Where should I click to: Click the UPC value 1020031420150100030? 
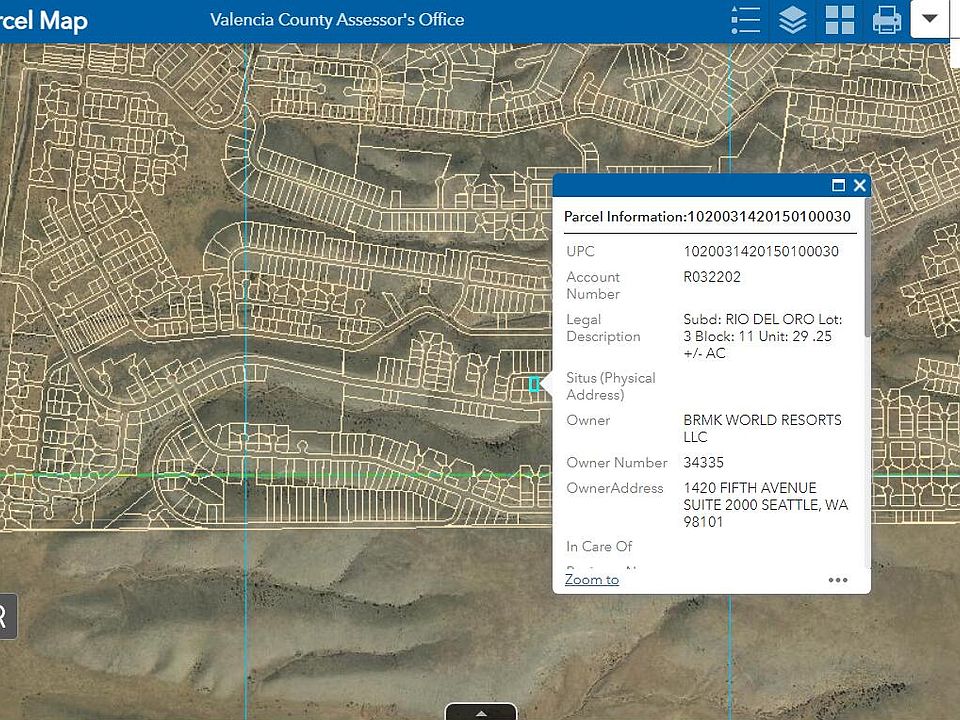(761, 251)
